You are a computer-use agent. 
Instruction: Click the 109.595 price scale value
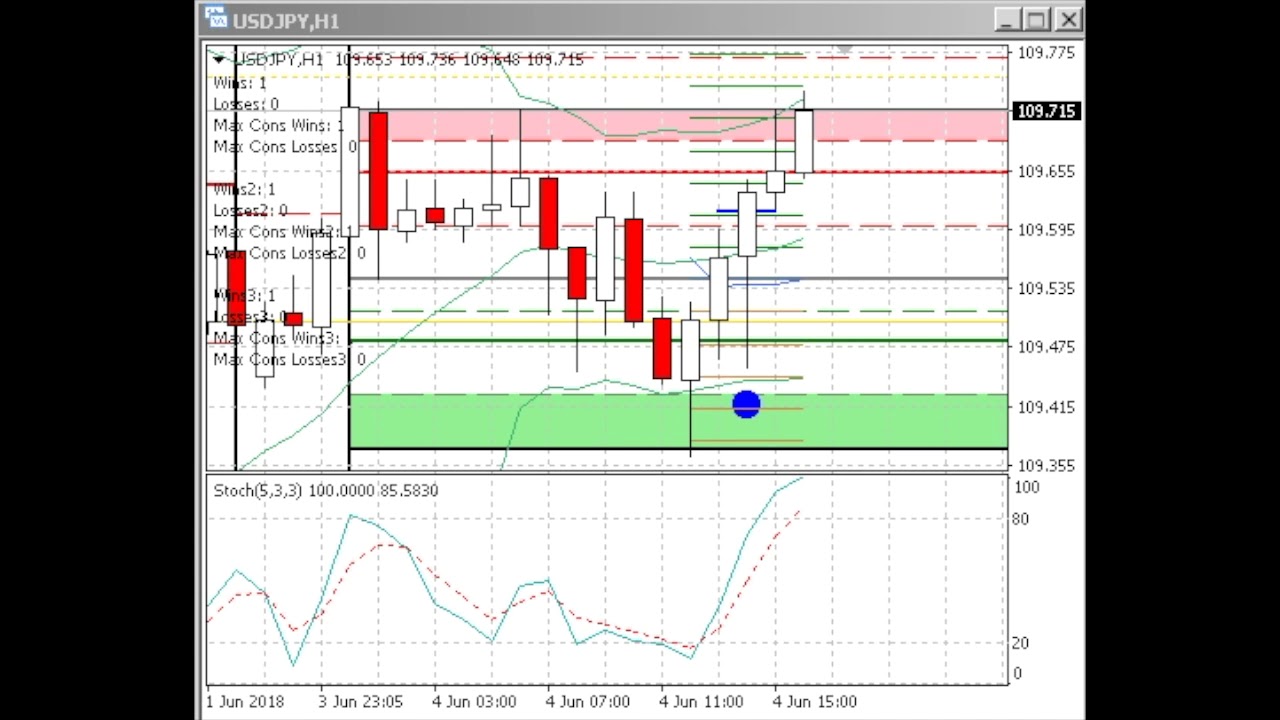pos(1046,230)
